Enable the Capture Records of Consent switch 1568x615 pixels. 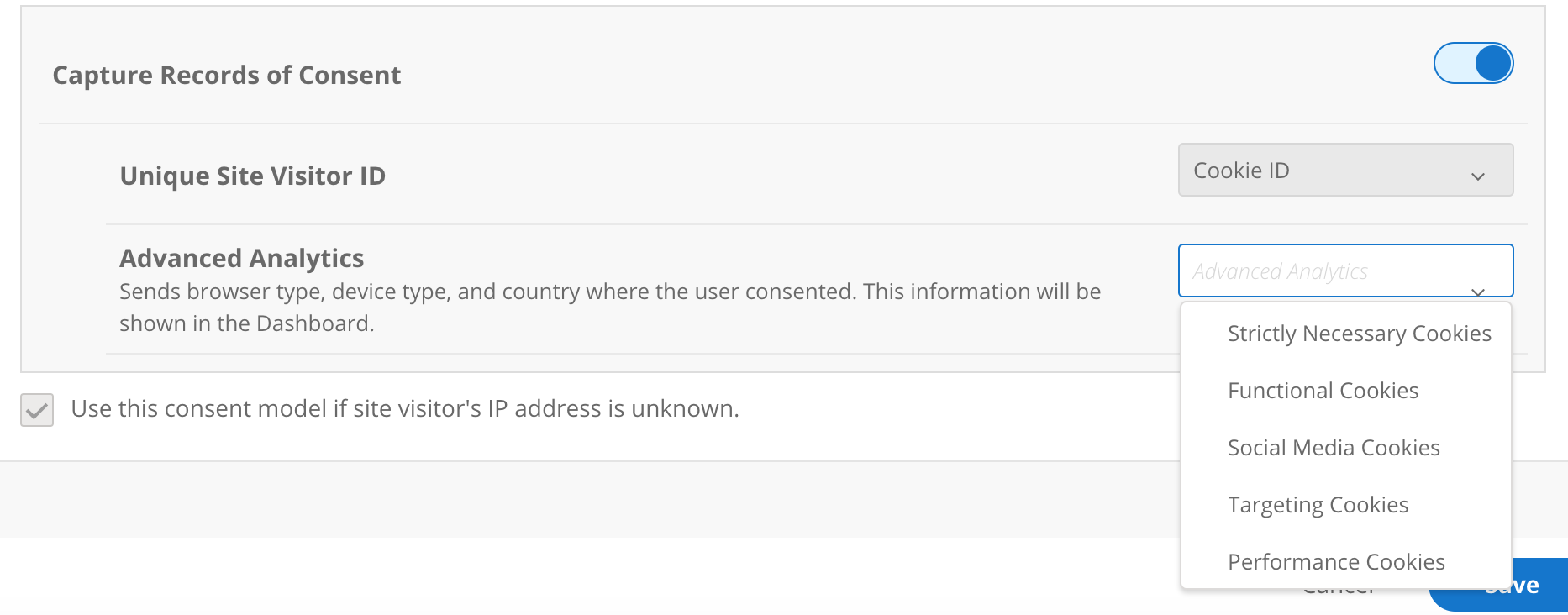point(1473,62)
